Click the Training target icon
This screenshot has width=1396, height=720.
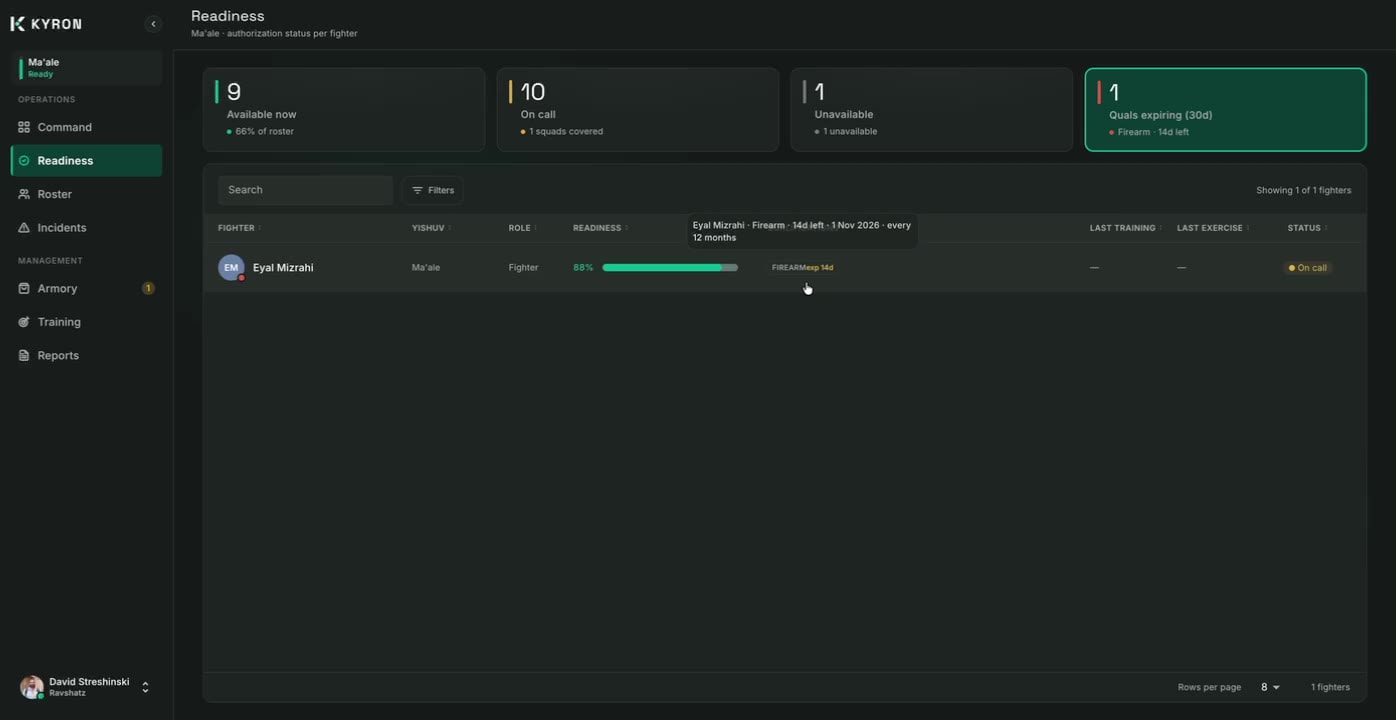[24, 322]
